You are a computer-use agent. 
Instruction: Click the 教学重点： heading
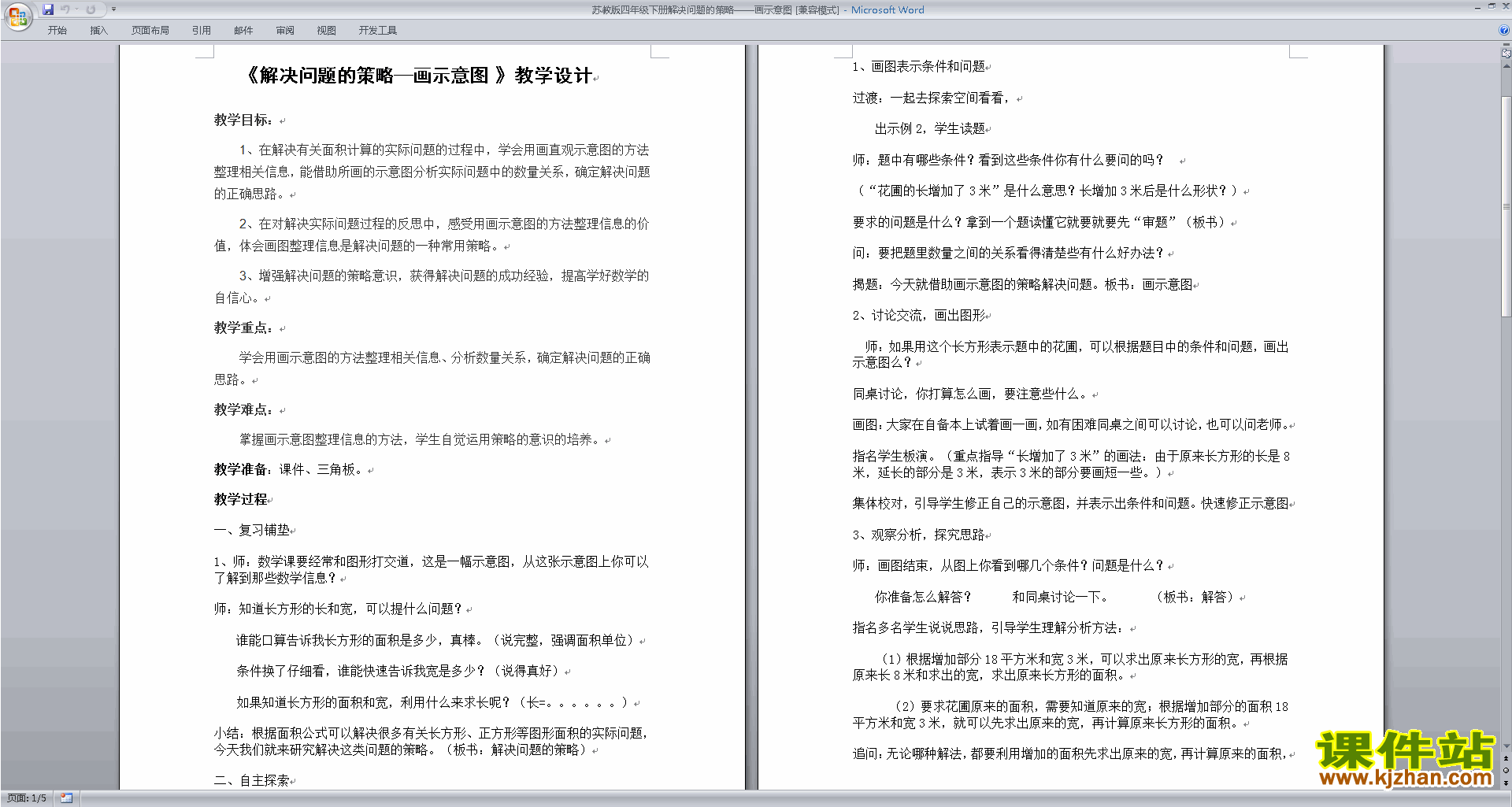pos(244,328)
